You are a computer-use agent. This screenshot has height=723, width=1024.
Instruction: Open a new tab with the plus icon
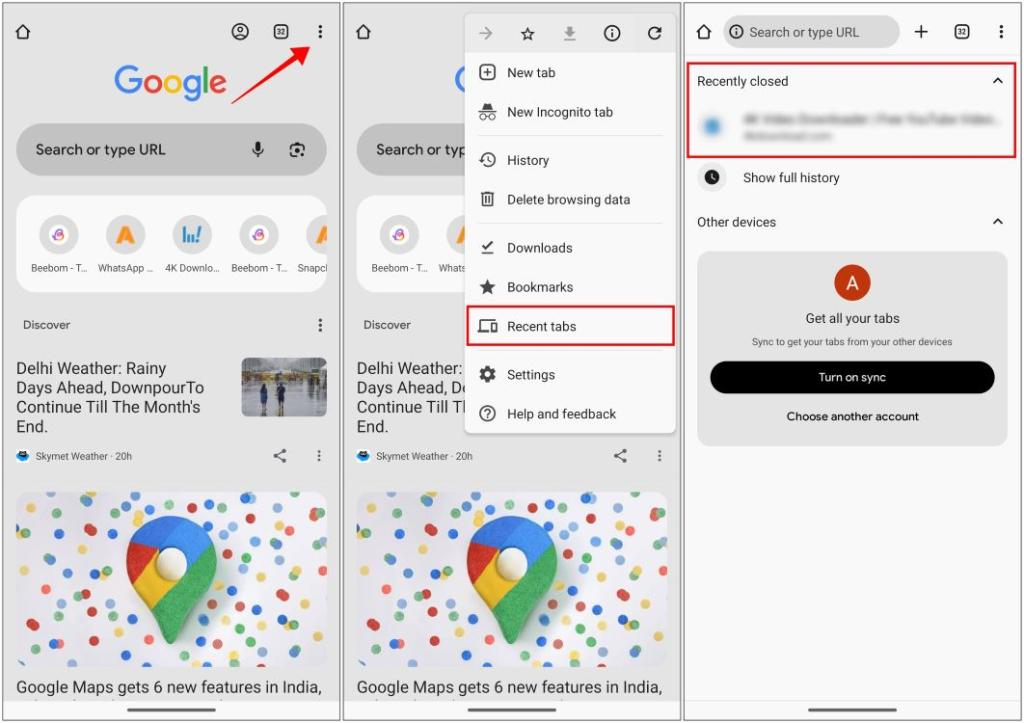point(921,31)
